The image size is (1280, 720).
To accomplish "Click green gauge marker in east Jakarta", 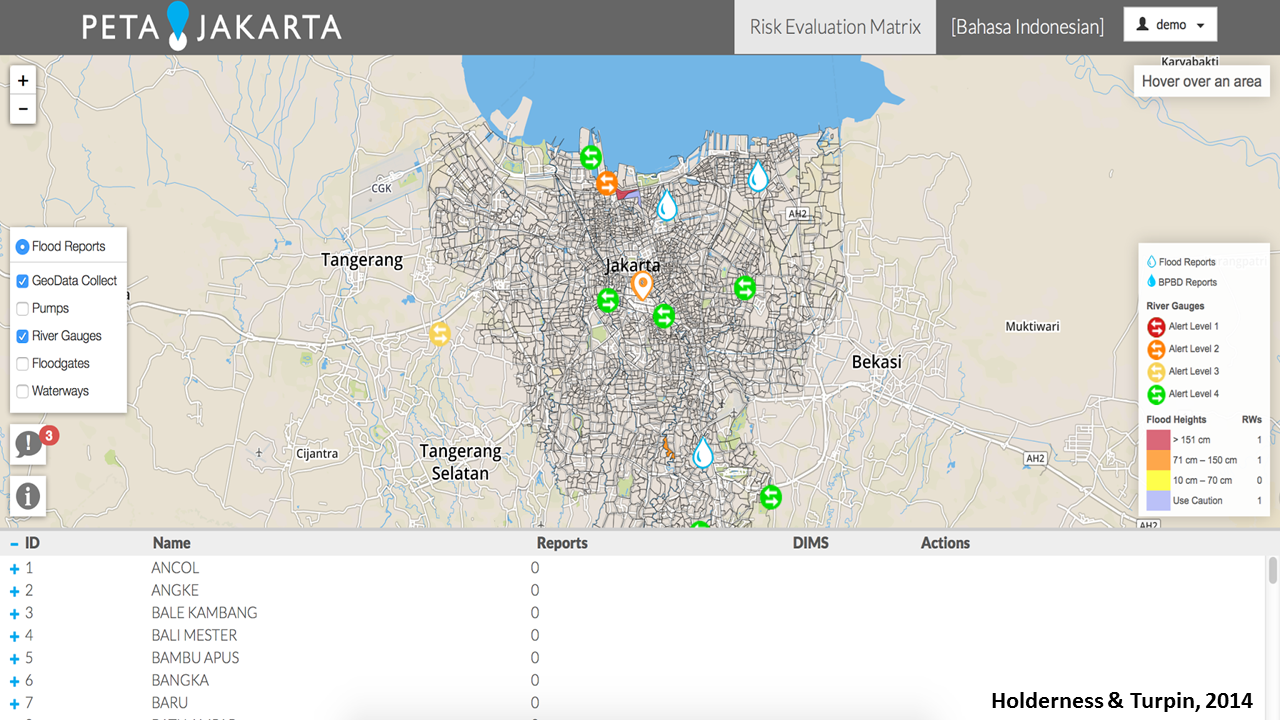I will click(744, 288).
